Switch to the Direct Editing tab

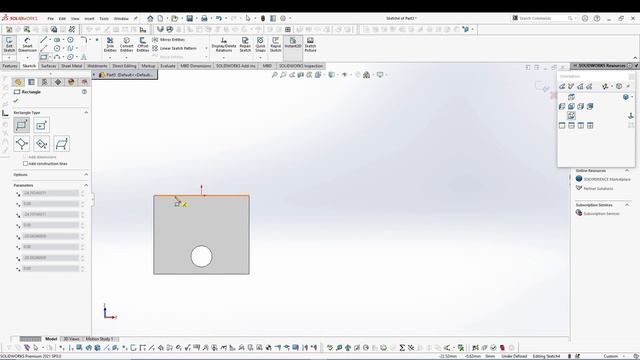click(x=124, y=66)
